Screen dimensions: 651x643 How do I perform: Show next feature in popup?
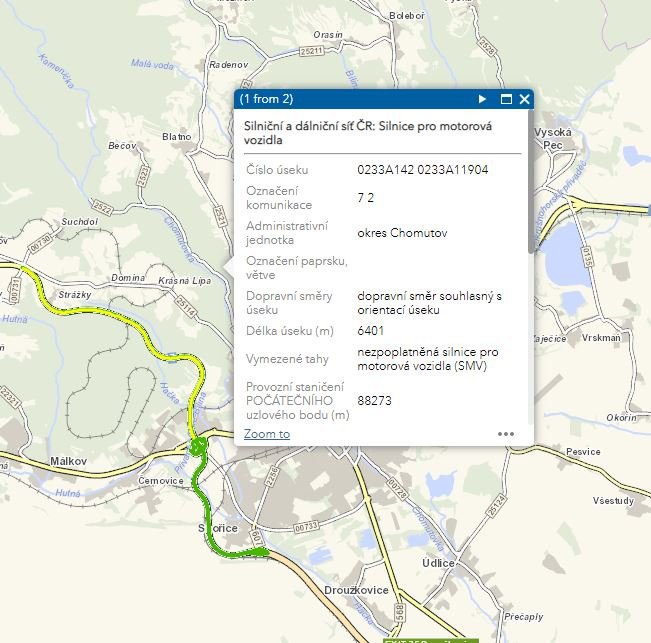[482, 99]
